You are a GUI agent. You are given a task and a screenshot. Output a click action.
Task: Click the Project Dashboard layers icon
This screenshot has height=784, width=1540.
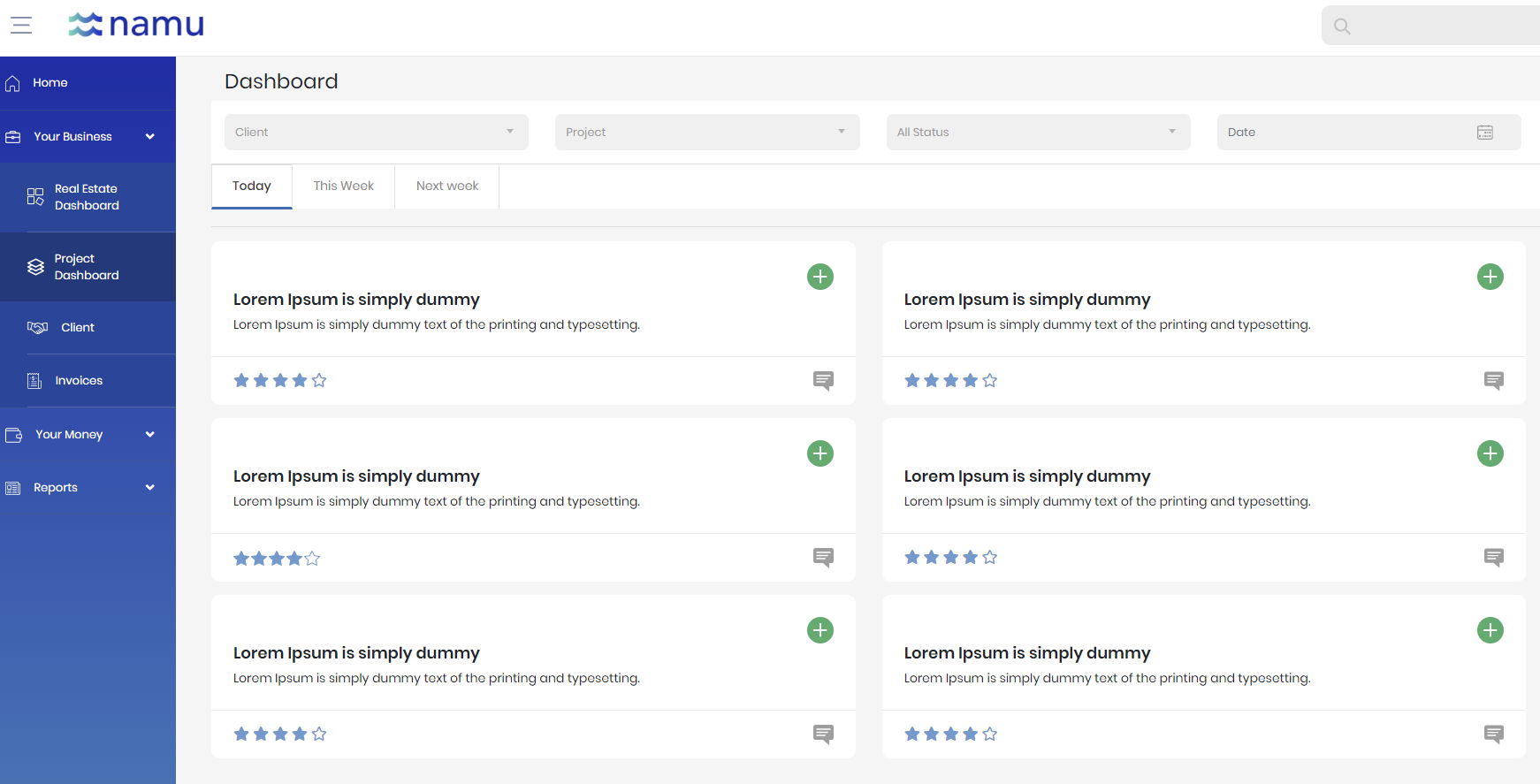(x=35, y=267)
